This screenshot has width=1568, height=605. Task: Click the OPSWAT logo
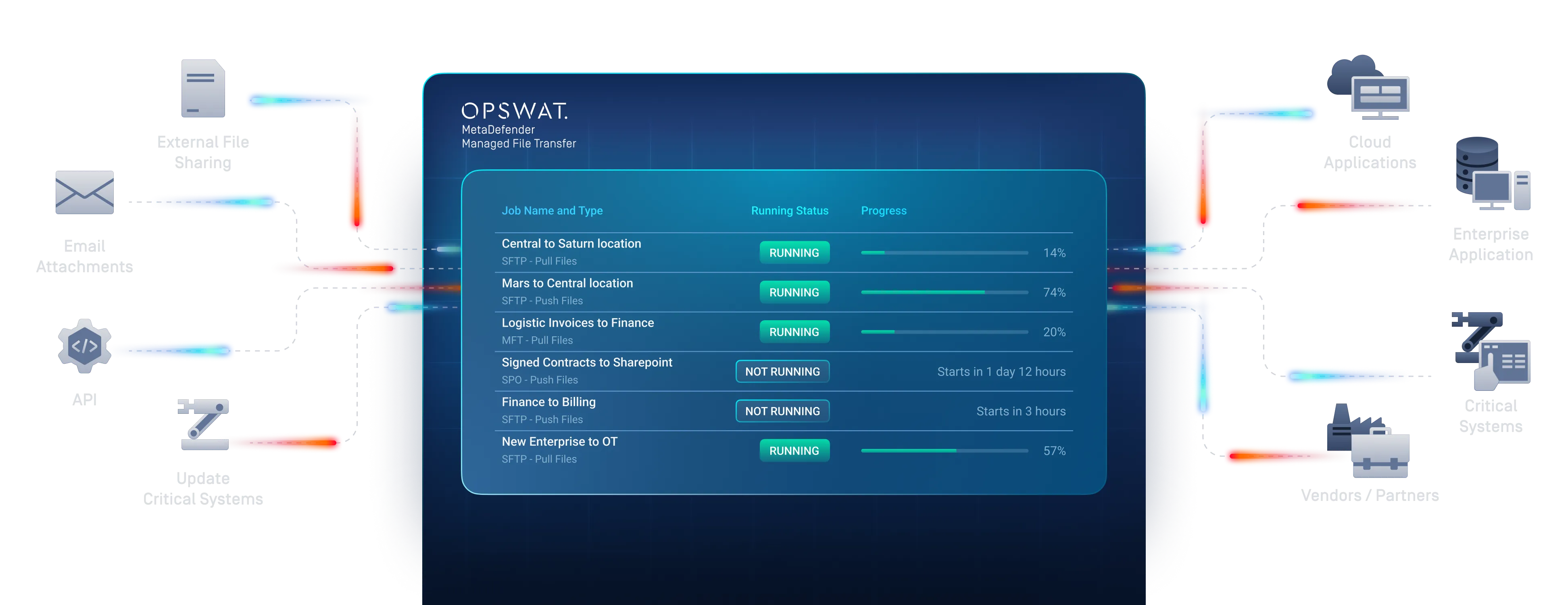pos(514,111)
